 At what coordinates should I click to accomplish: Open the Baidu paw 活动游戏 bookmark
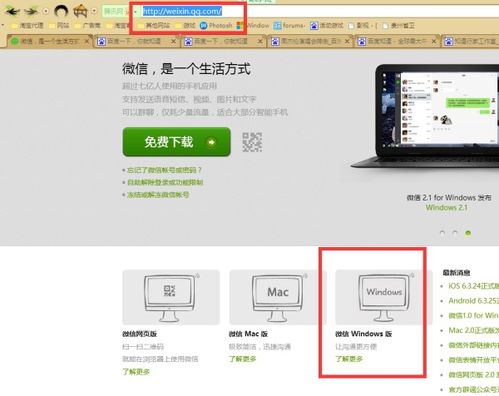[327, 25]
